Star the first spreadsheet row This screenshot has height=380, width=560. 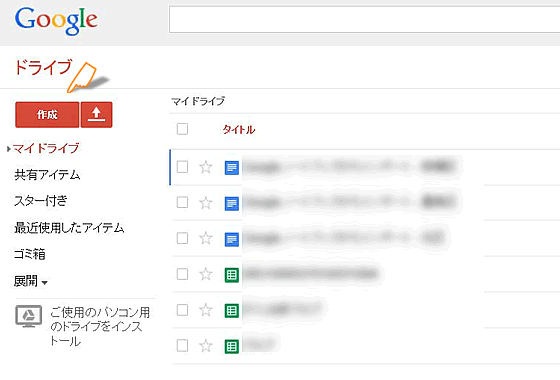coord(206,274)
